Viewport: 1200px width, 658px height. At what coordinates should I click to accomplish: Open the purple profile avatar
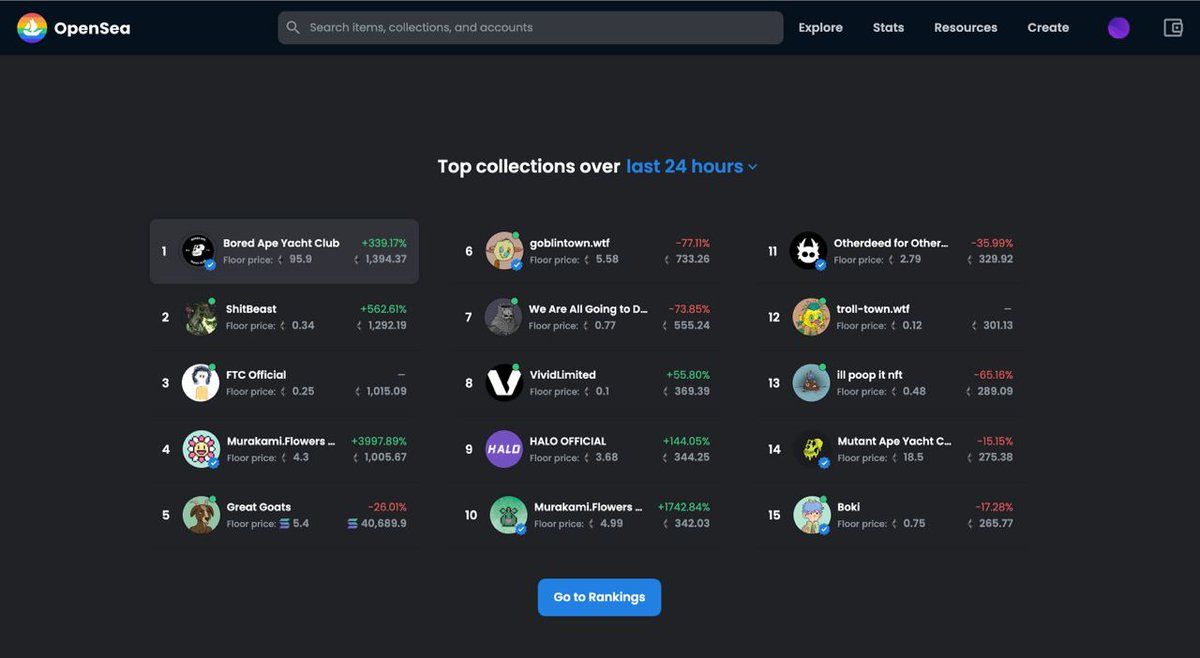coord(1119,28)
